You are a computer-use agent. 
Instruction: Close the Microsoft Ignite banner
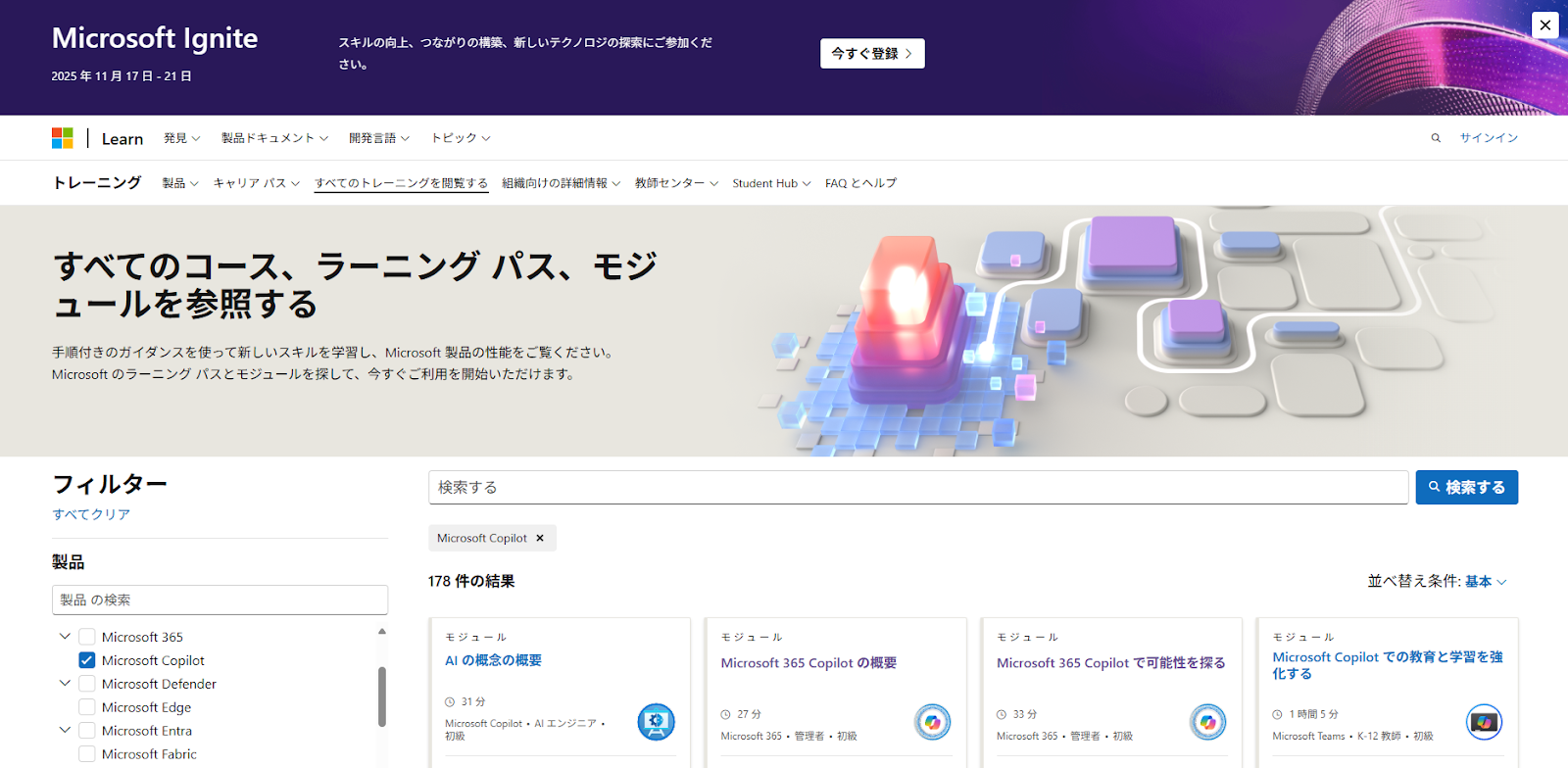point(1545,25)
